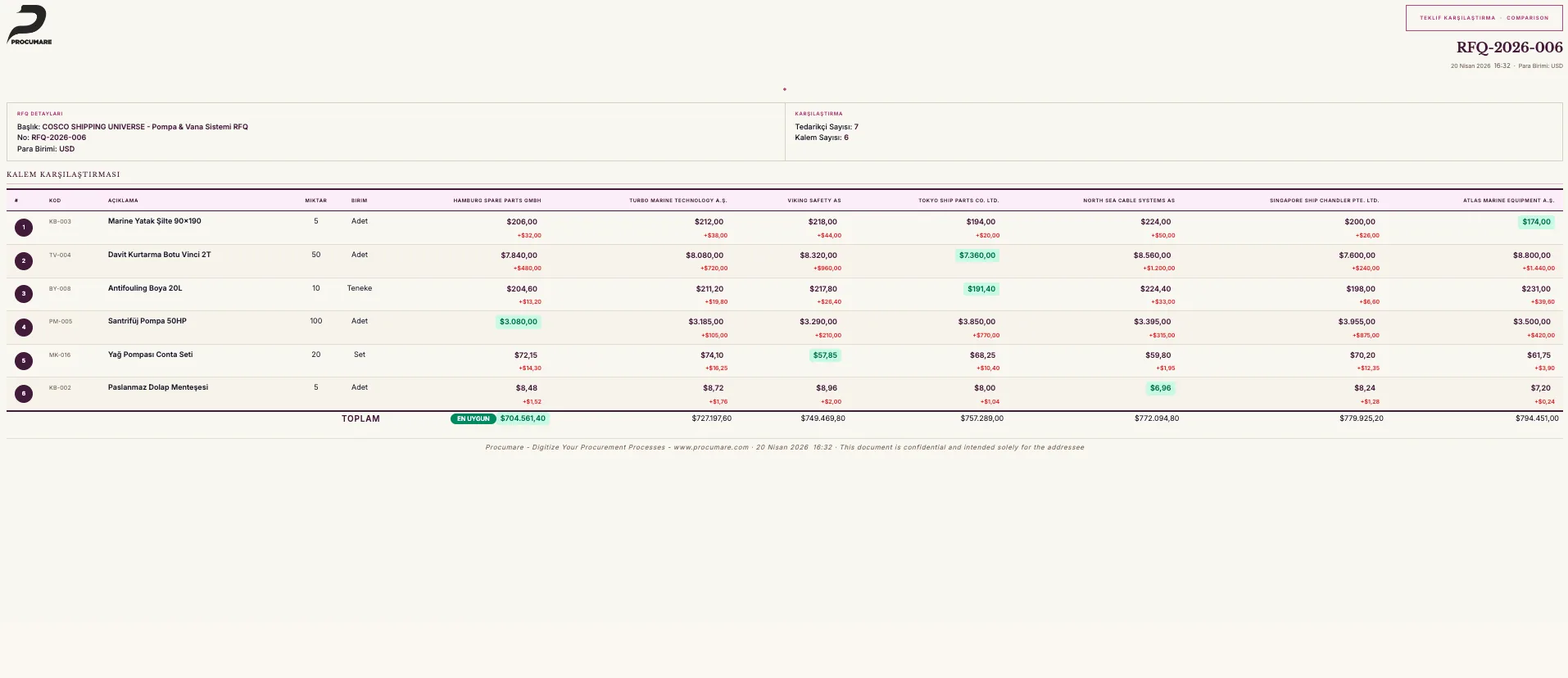Open the Atlas Marine Equipment A.Ş. column header
The width and height of the screenshot is (1568, 678).
[1508, 201]
